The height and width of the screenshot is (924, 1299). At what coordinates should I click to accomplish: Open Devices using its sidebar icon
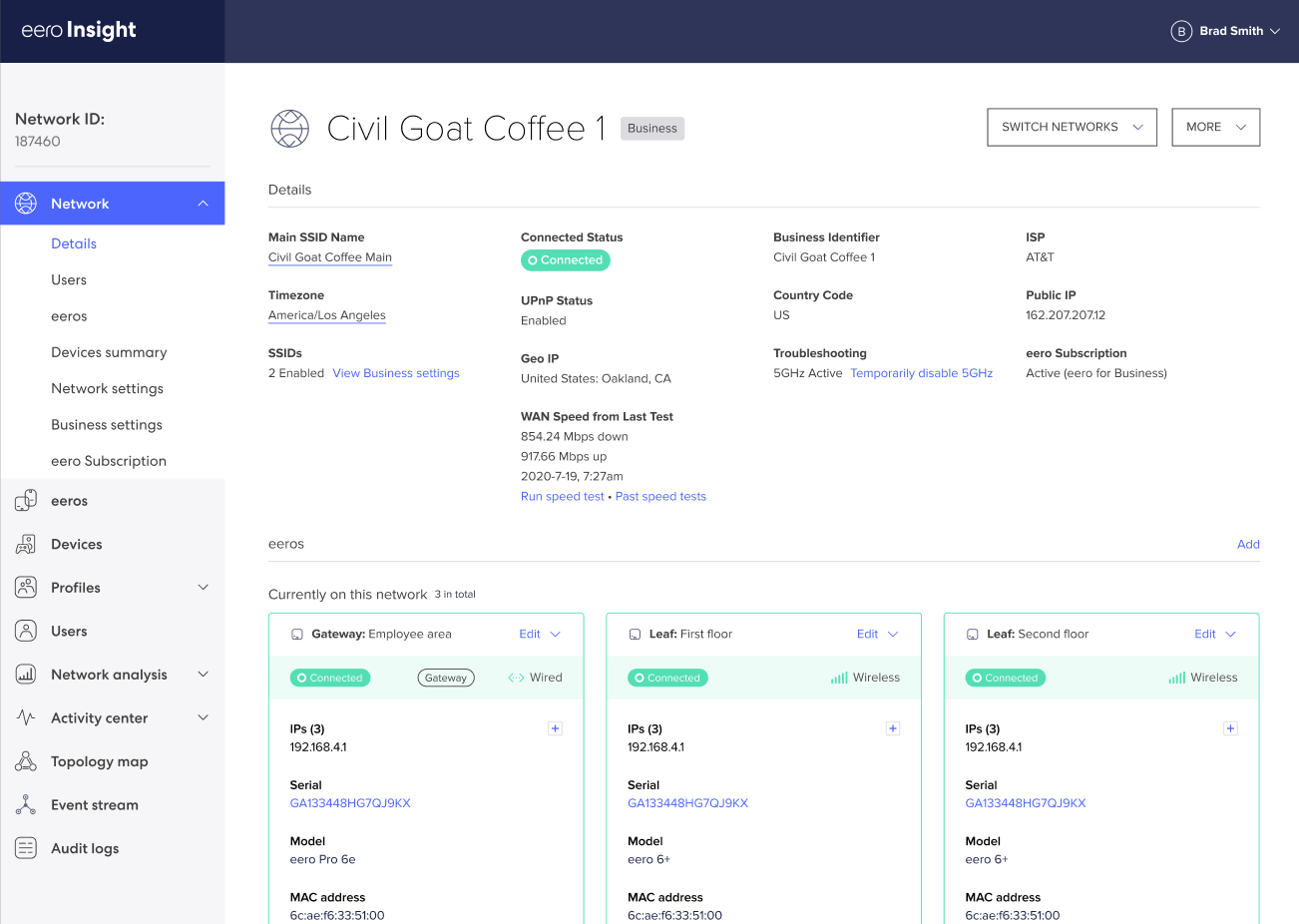pyautogui.click(x=25, y=544)
